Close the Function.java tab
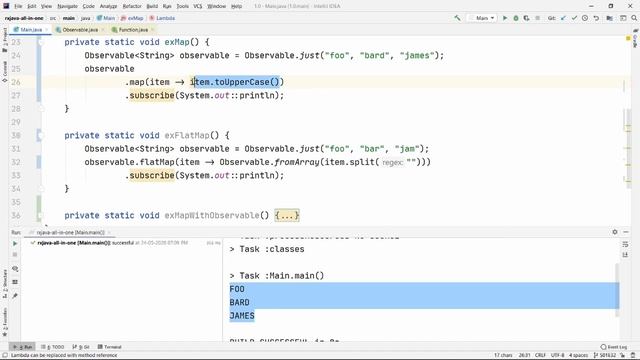The width and height of the screenshot is (640, 360). pyautogui.click(x=153, y=30)
